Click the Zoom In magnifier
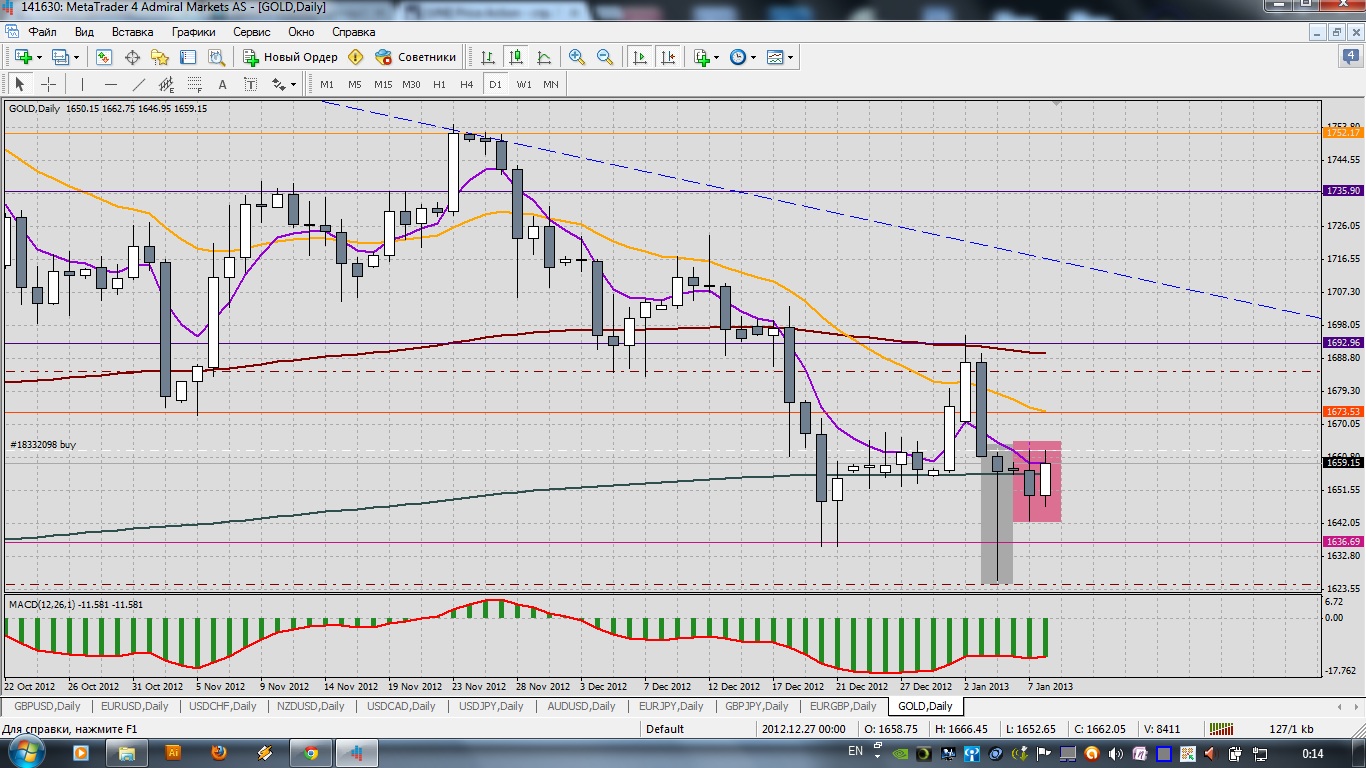This screenshot has width=1366, height=768. (576, 57)
